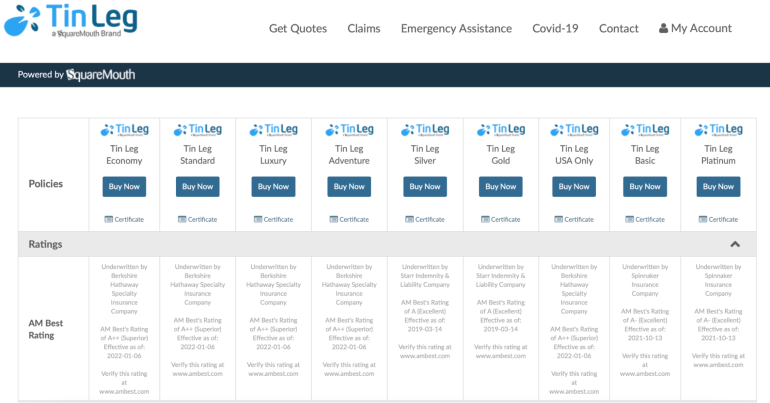770x403 pixels.
Task: Collapse the Ratings section chevron
Action: tap(735, 243)
